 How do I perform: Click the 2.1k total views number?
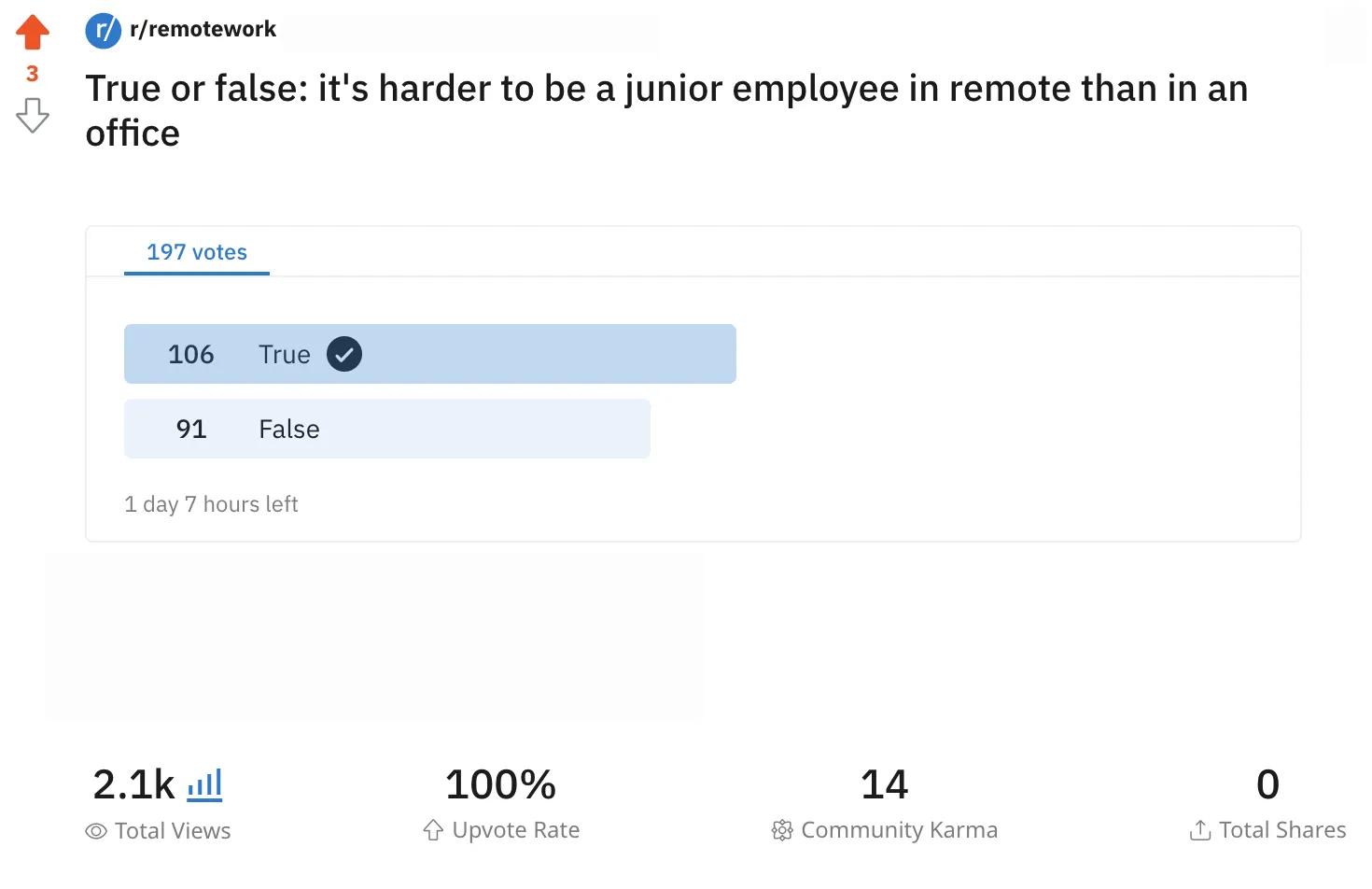point(133,784)
